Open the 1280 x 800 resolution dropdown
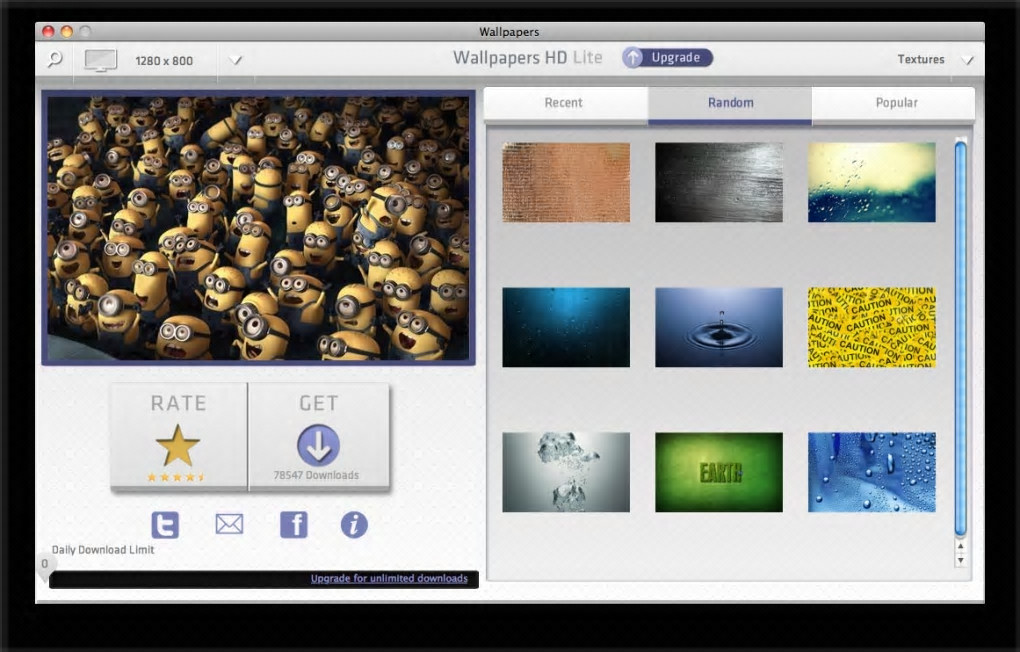Screen dimensions: 1020x652 point(236,60)
